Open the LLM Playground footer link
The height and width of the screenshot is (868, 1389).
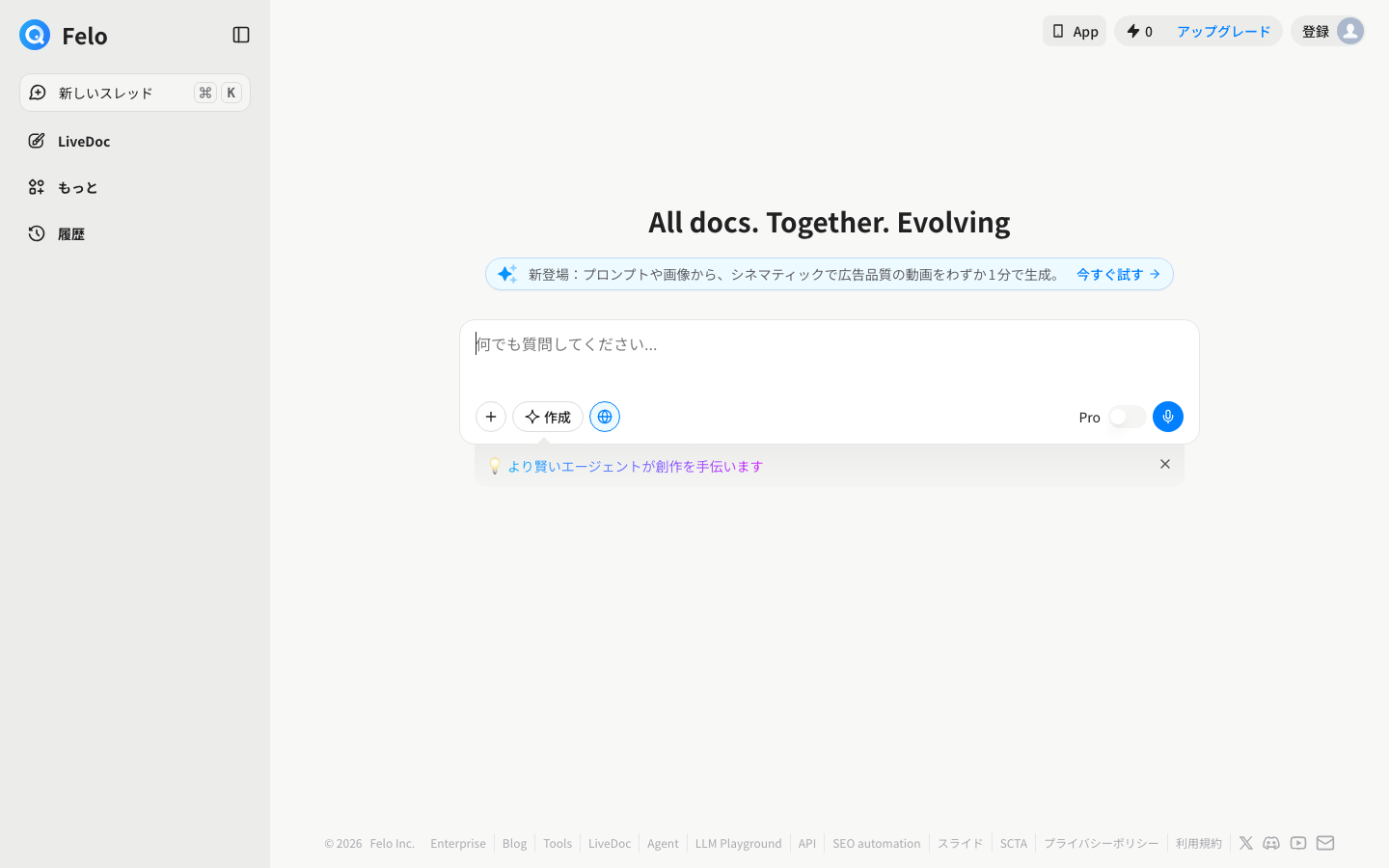[x=739, y=843]
